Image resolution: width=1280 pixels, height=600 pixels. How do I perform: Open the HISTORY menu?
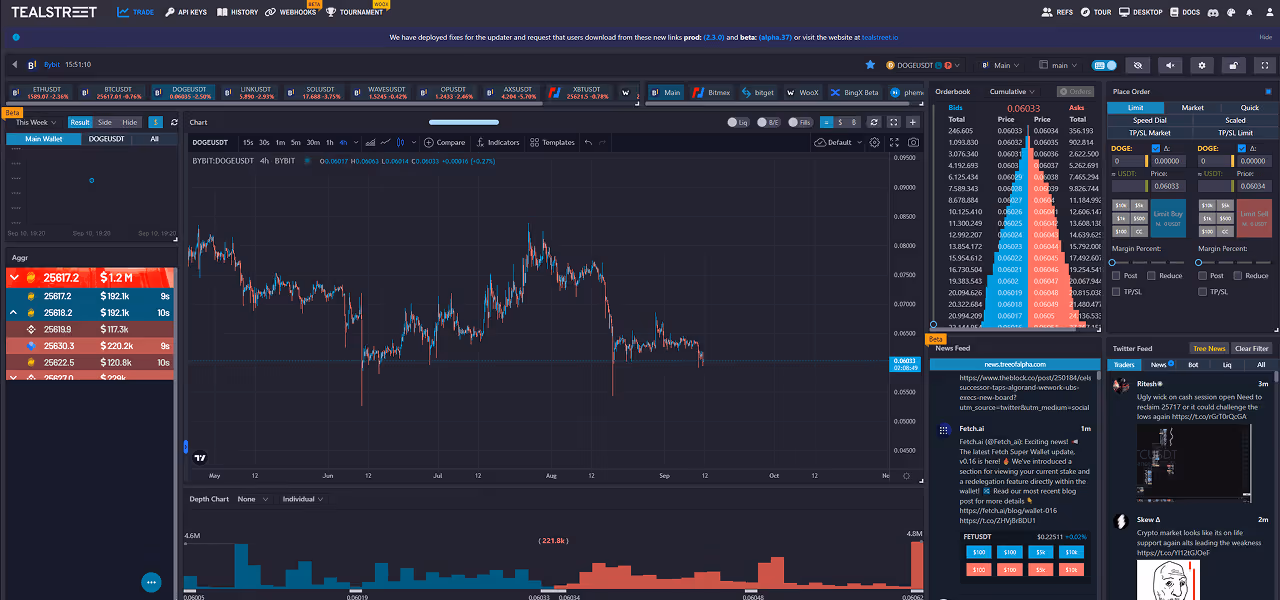pos(236,12)
